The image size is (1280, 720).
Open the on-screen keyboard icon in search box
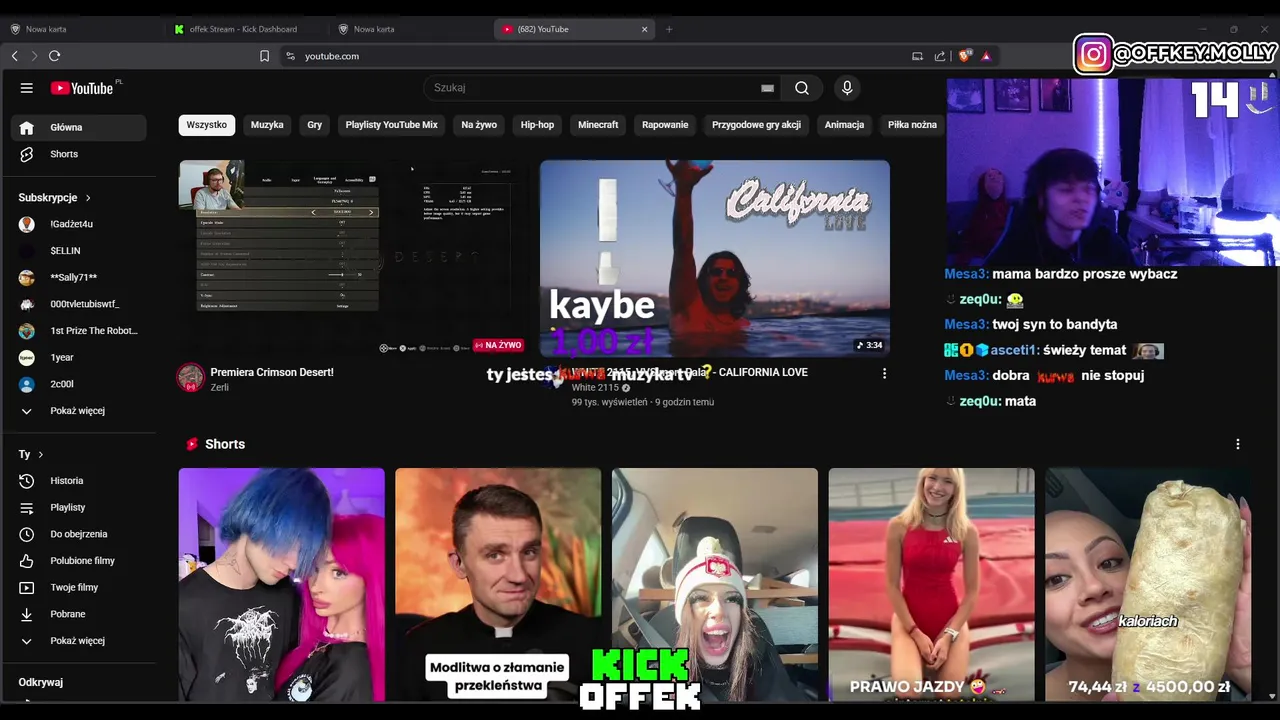coord(767,88)
